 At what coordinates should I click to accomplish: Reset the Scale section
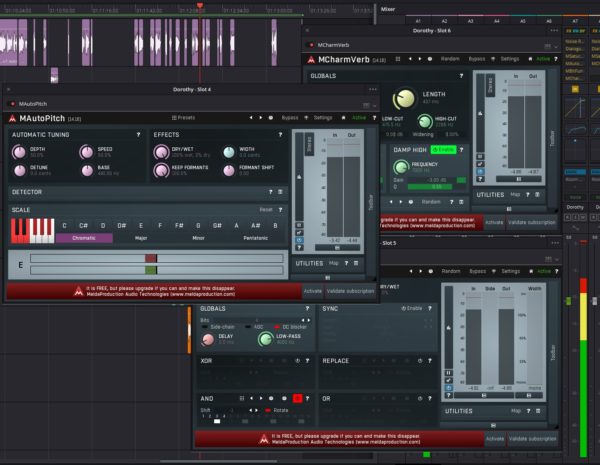(x=266, y=210)
